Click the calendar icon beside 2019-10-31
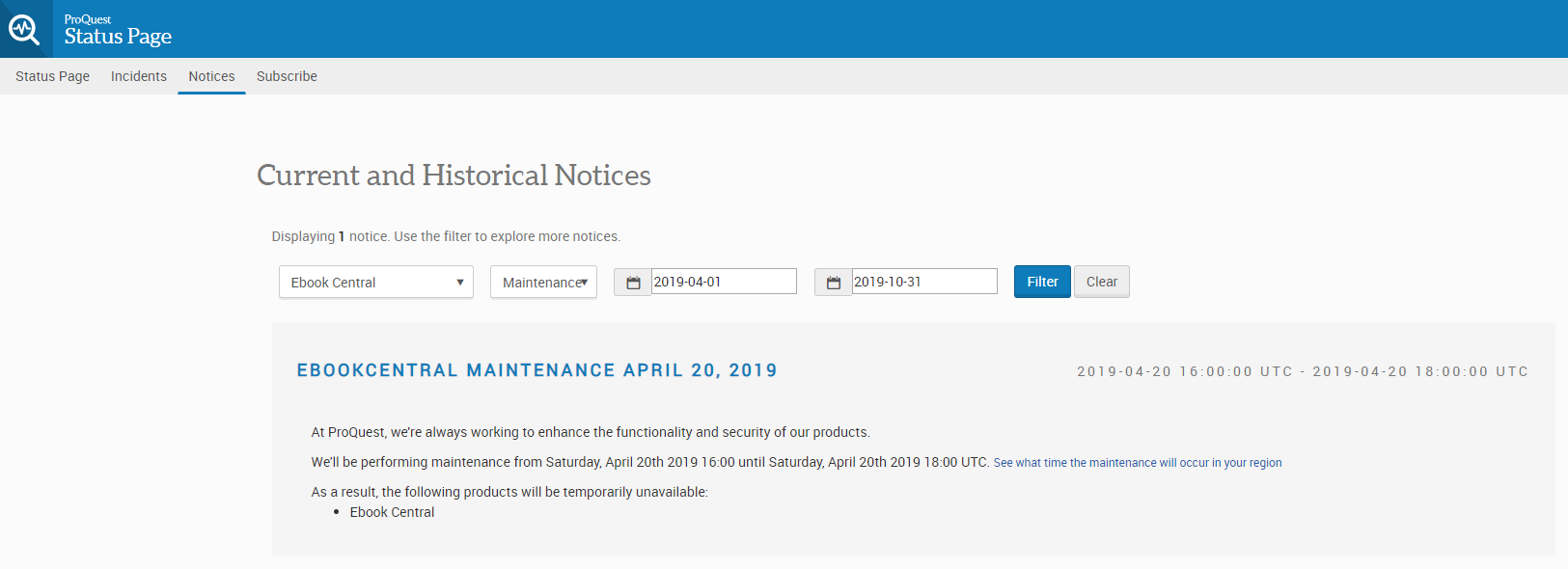Viewport: 1568px width, 569px height. pyautogui.click(x=832, y=281)
